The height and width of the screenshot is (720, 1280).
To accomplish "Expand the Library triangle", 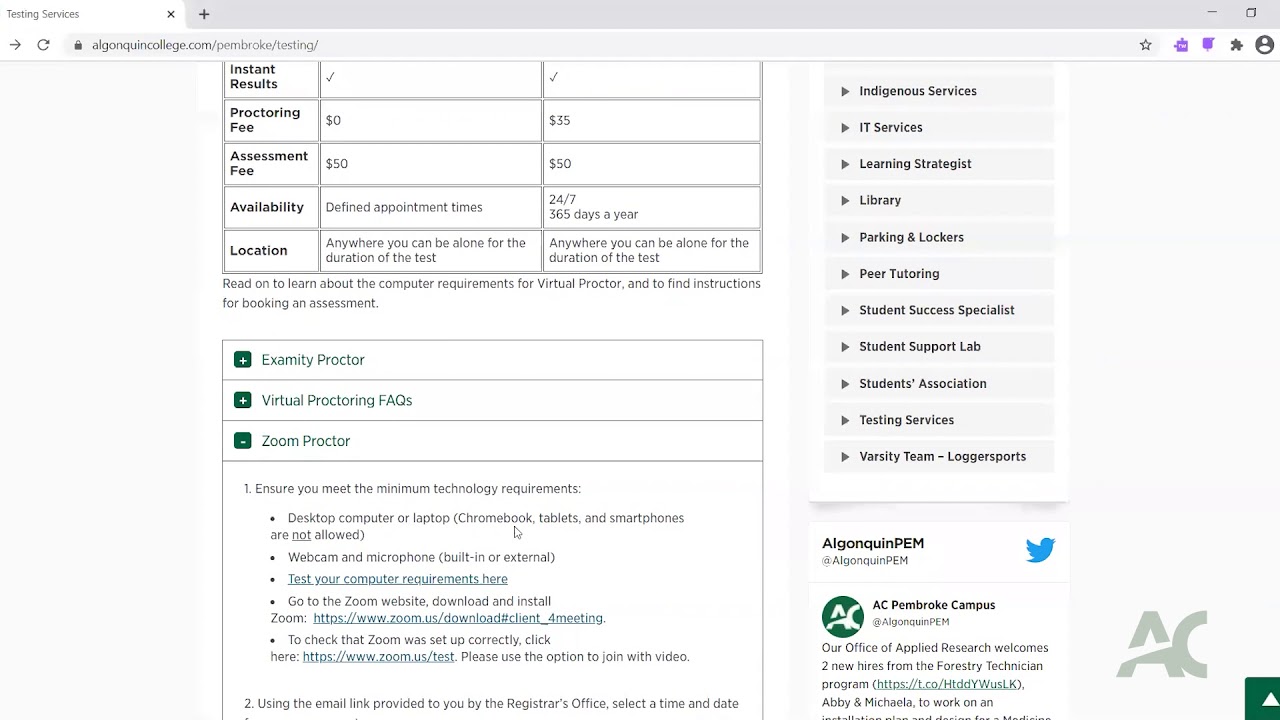I will pos(845,200).
